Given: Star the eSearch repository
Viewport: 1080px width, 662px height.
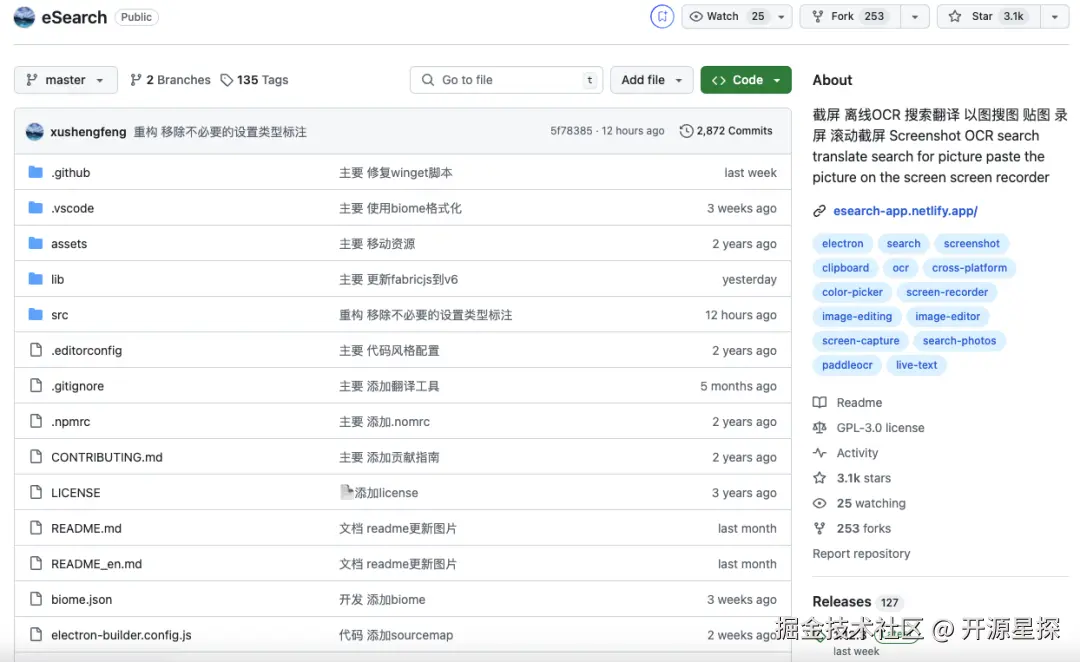Looking at the screenshot, I should [988, 17].
